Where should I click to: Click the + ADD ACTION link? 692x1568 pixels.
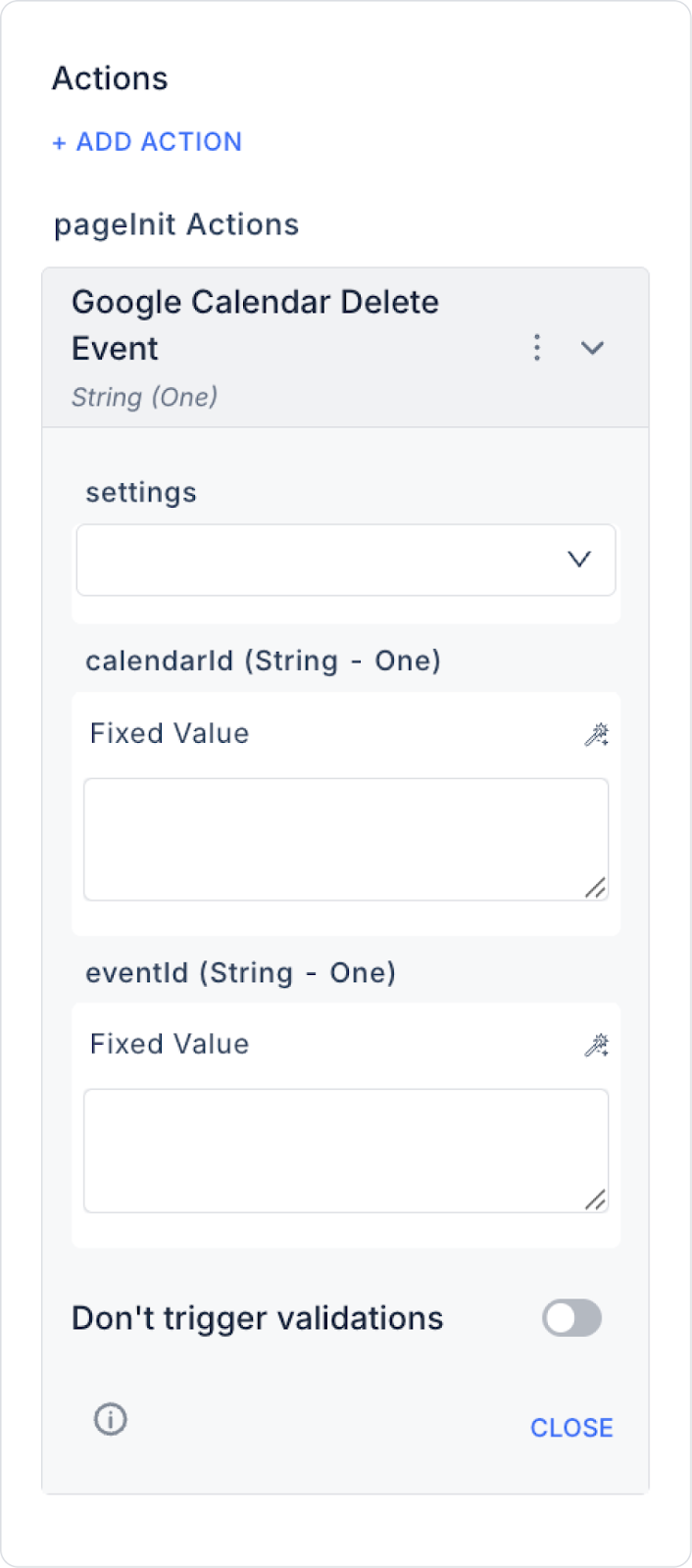(x=147, y=142)
